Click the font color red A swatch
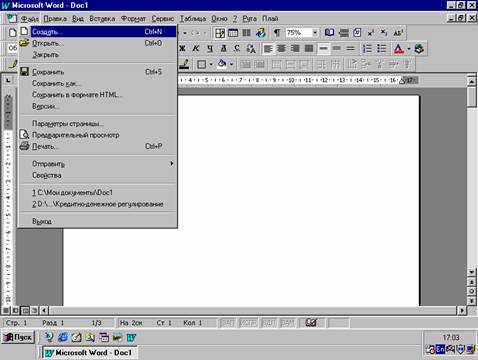The height and width of the screenshot is (360, 478). point(399,49)
